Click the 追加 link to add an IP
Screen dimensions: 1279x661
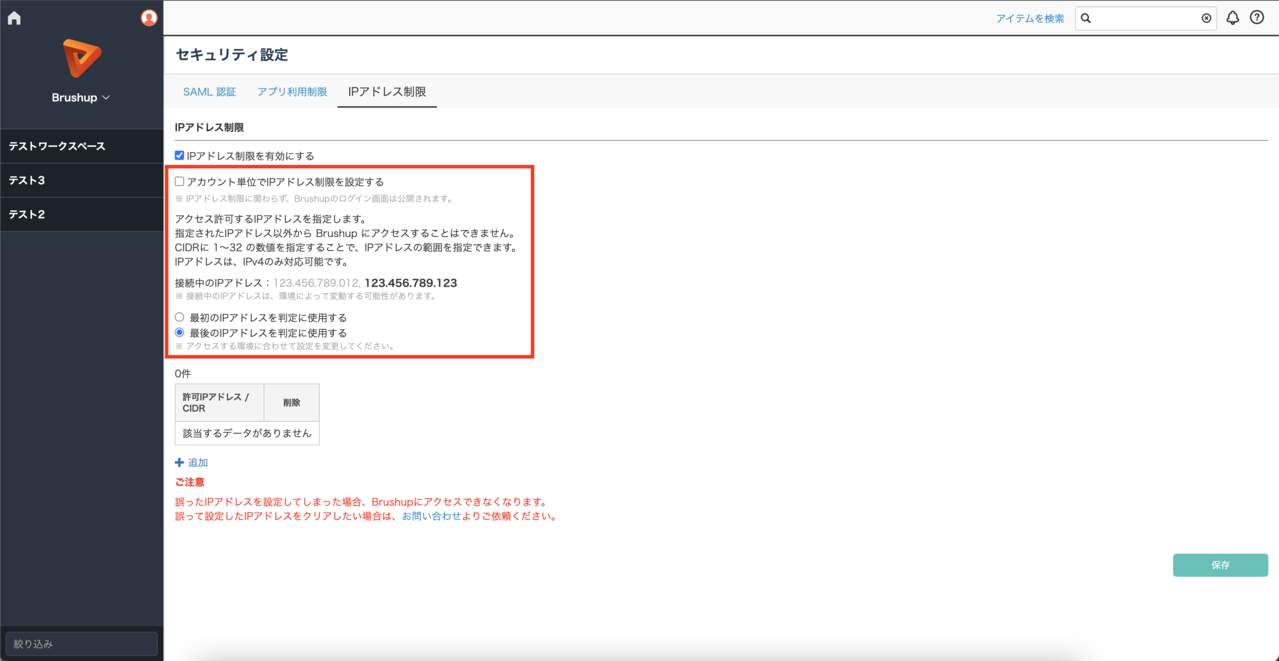(x=196, y=462)
